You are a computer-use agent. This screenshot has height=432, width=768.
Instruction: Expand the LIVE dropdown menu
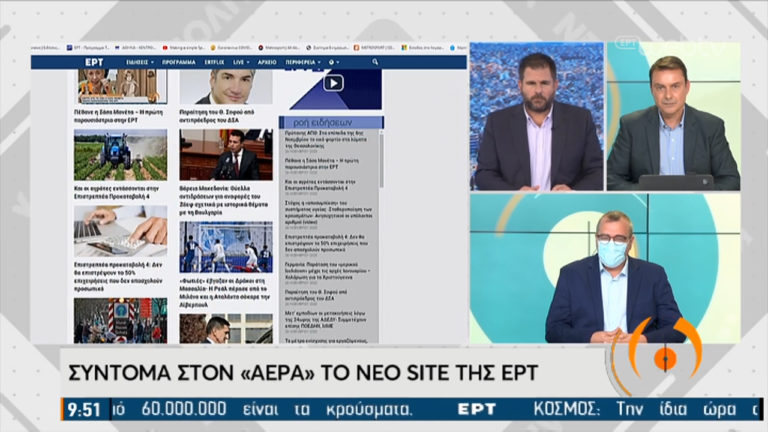click(241, 62)
